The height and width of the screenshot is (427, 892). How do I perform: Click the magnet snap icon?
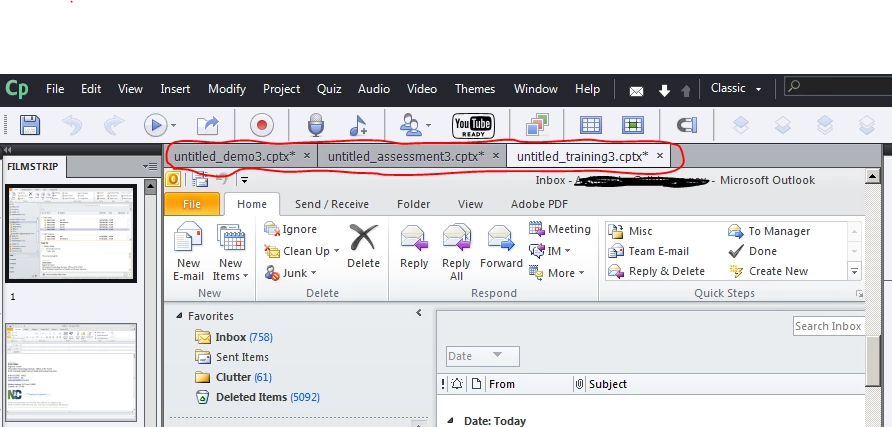coord(687,125)
